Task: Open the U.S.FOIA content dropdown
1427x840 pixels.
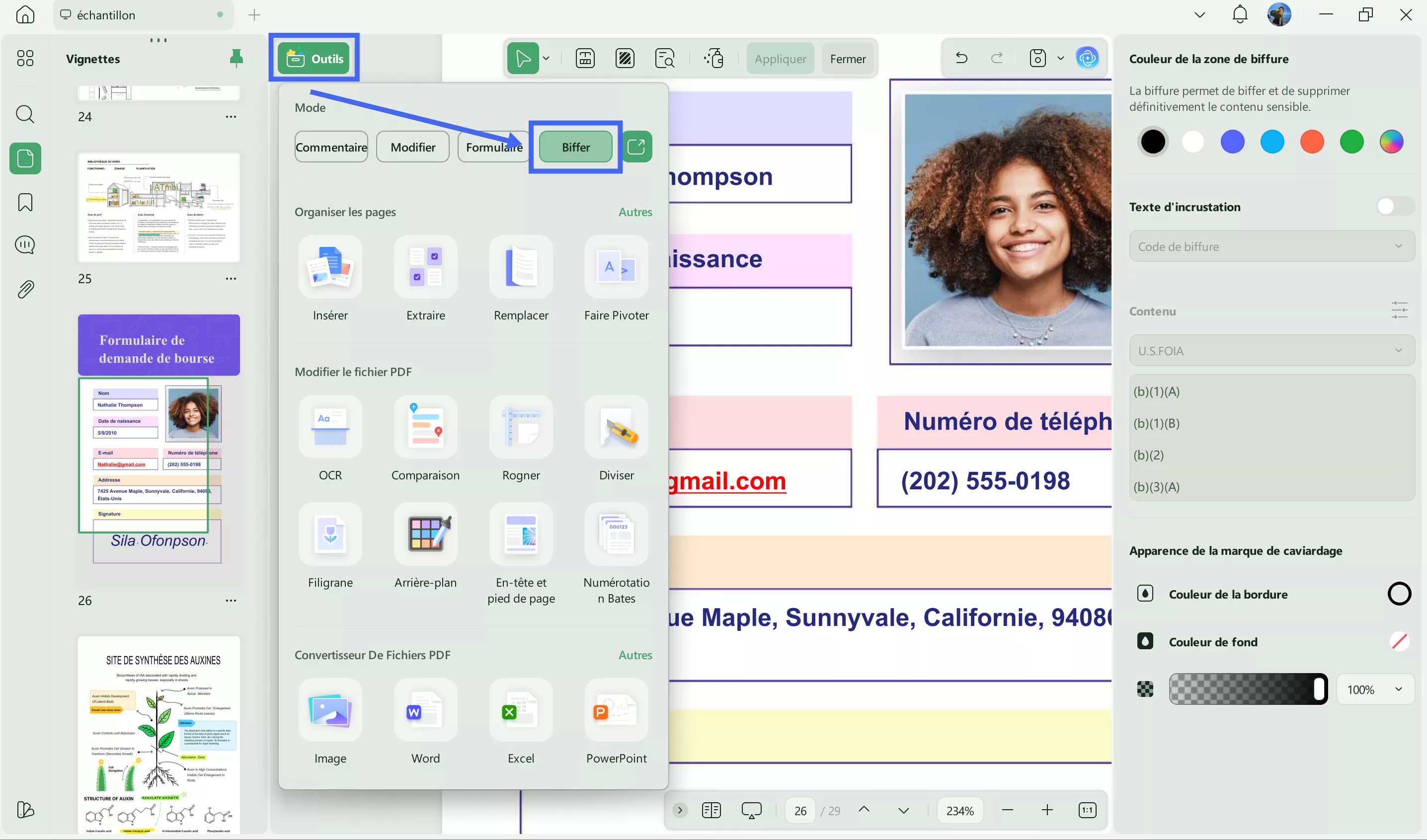Action: coord(1271,350)
